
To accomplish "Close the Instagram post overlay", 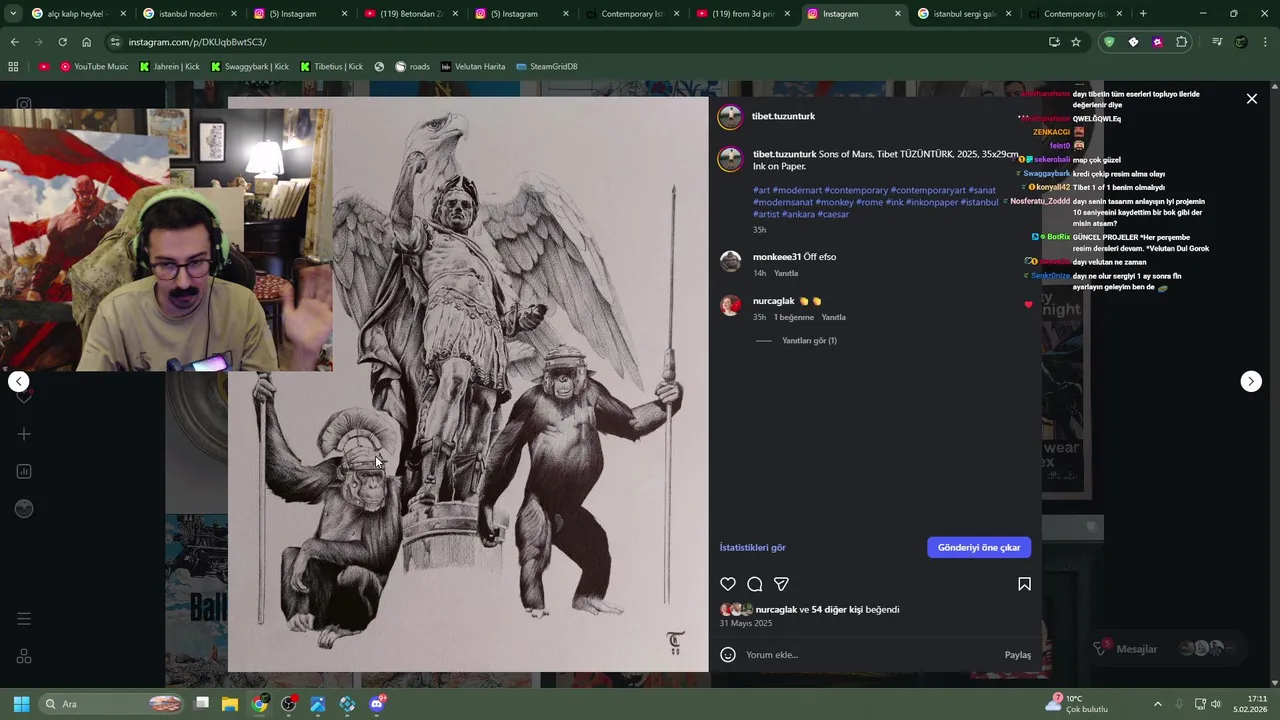I will tap(1251, 99).
